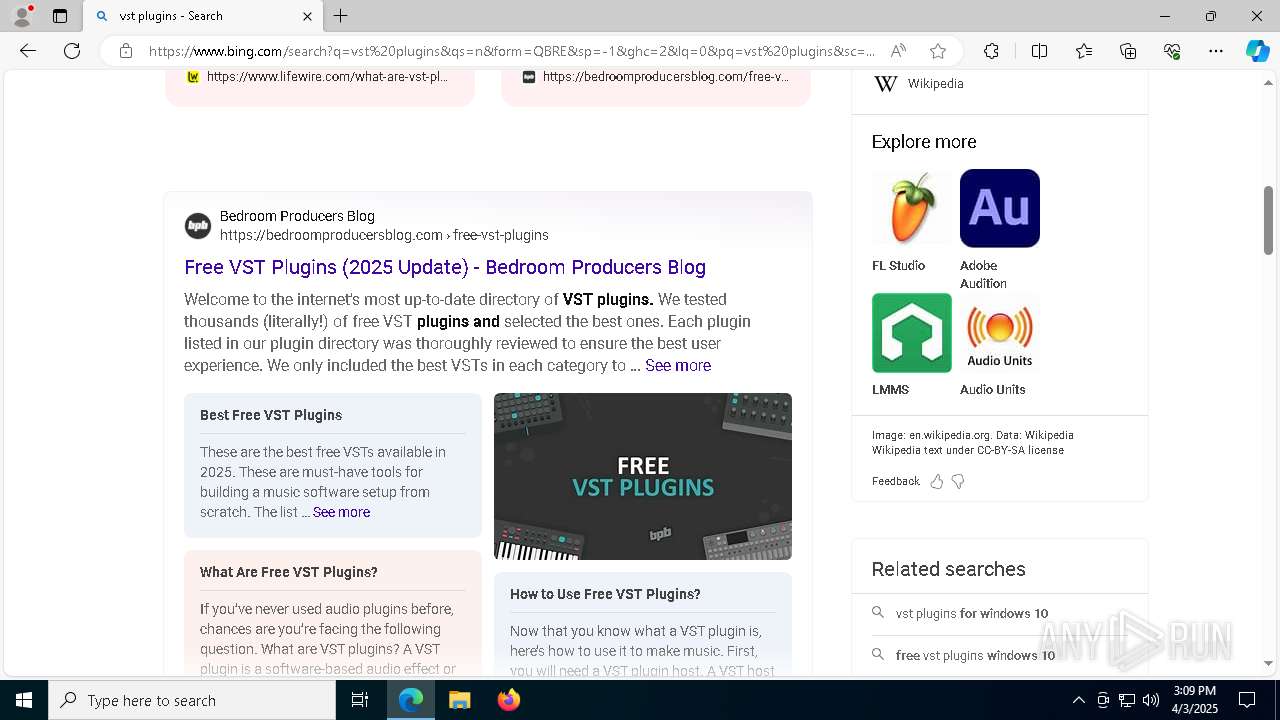
Task: Launch the Copilot sidebar
Action: pos(1257,51)
